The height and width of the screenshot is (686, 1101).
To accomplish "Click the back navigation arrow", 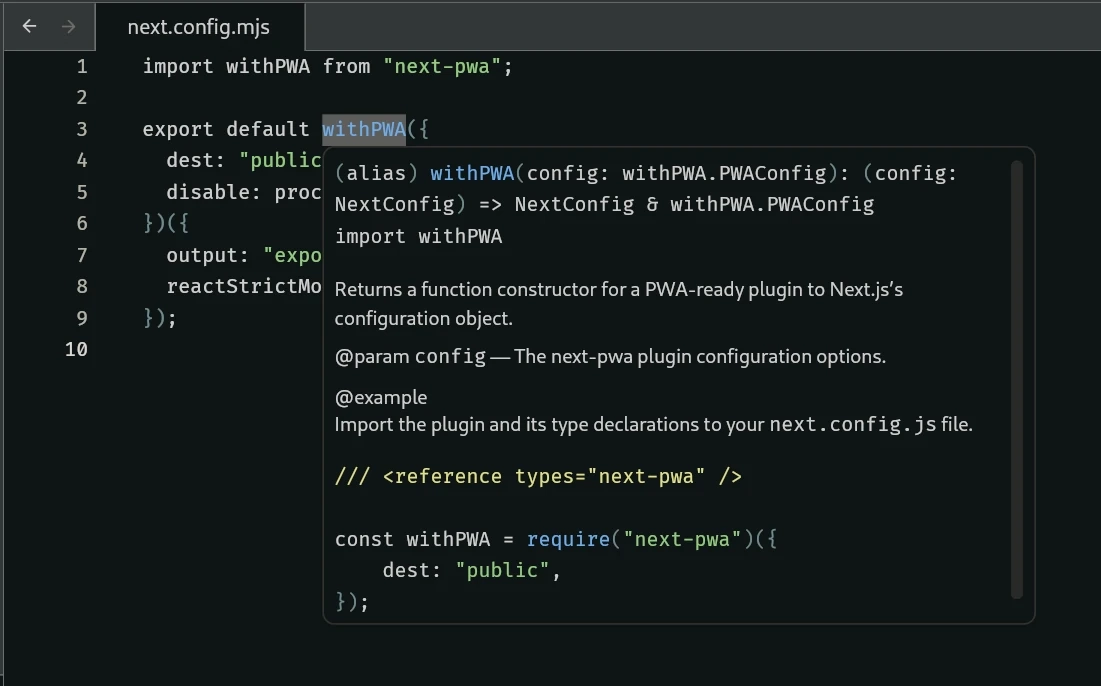I will [x=29, y=27].
